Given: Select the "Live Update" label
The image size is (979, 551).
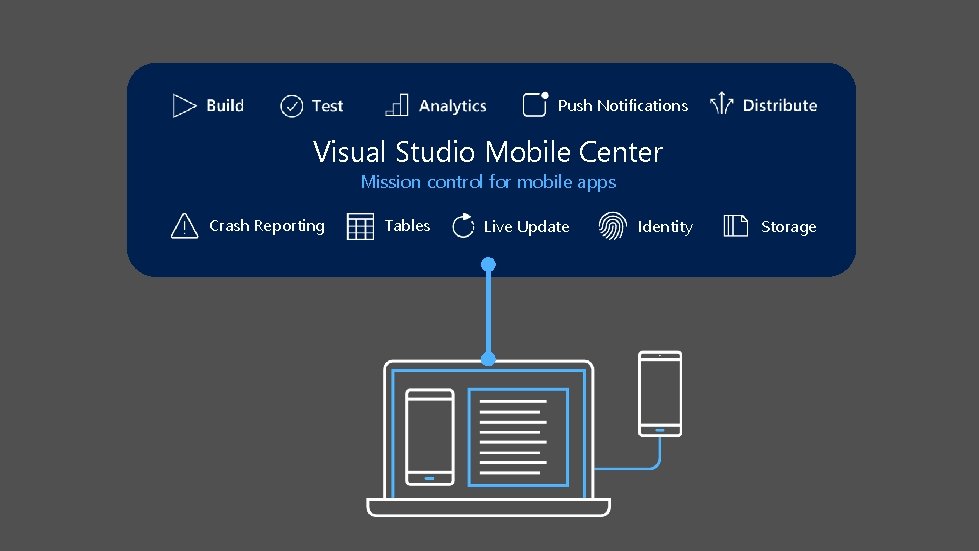Looking at the screenshot, I should point(526,227).
